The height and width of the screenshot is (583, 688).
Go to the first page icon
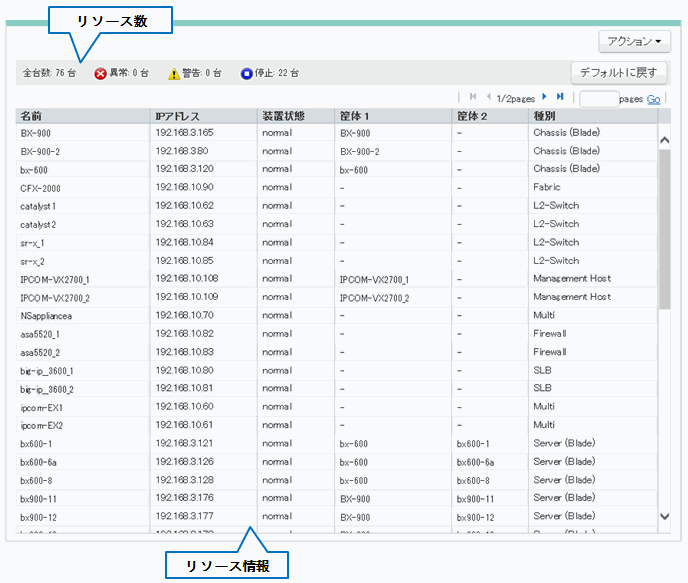click(473, 97)
